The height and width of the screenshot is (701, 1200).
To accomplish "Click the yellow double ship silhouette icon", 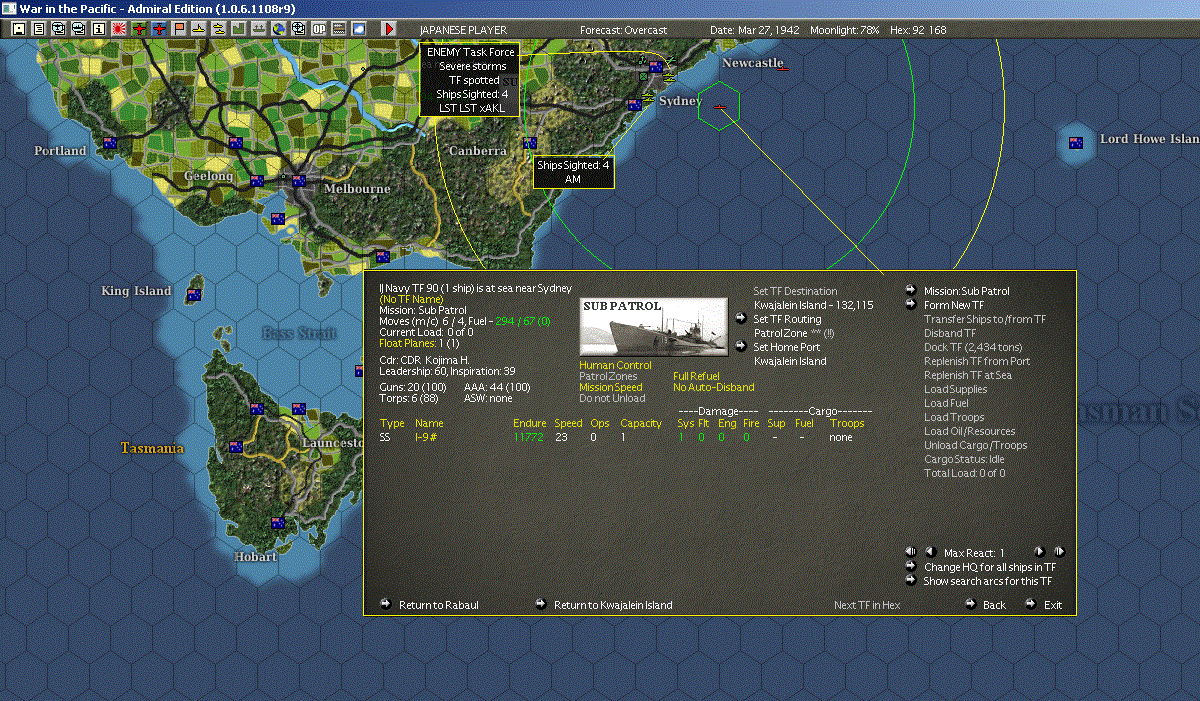I will (x=218, y=29).
